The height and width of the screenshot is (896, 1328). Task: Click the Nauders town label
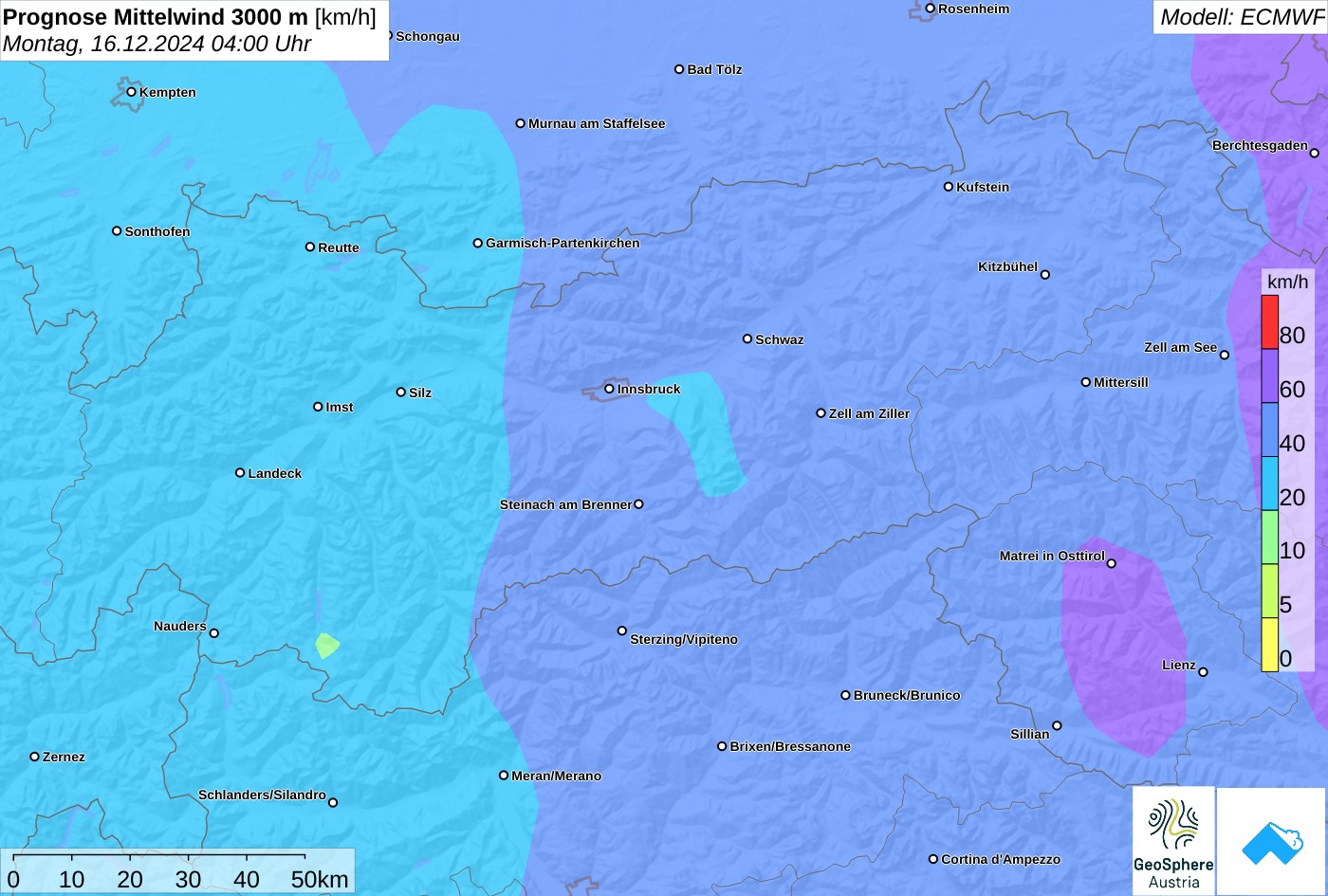pyautogui.click(x=180, y=626)
